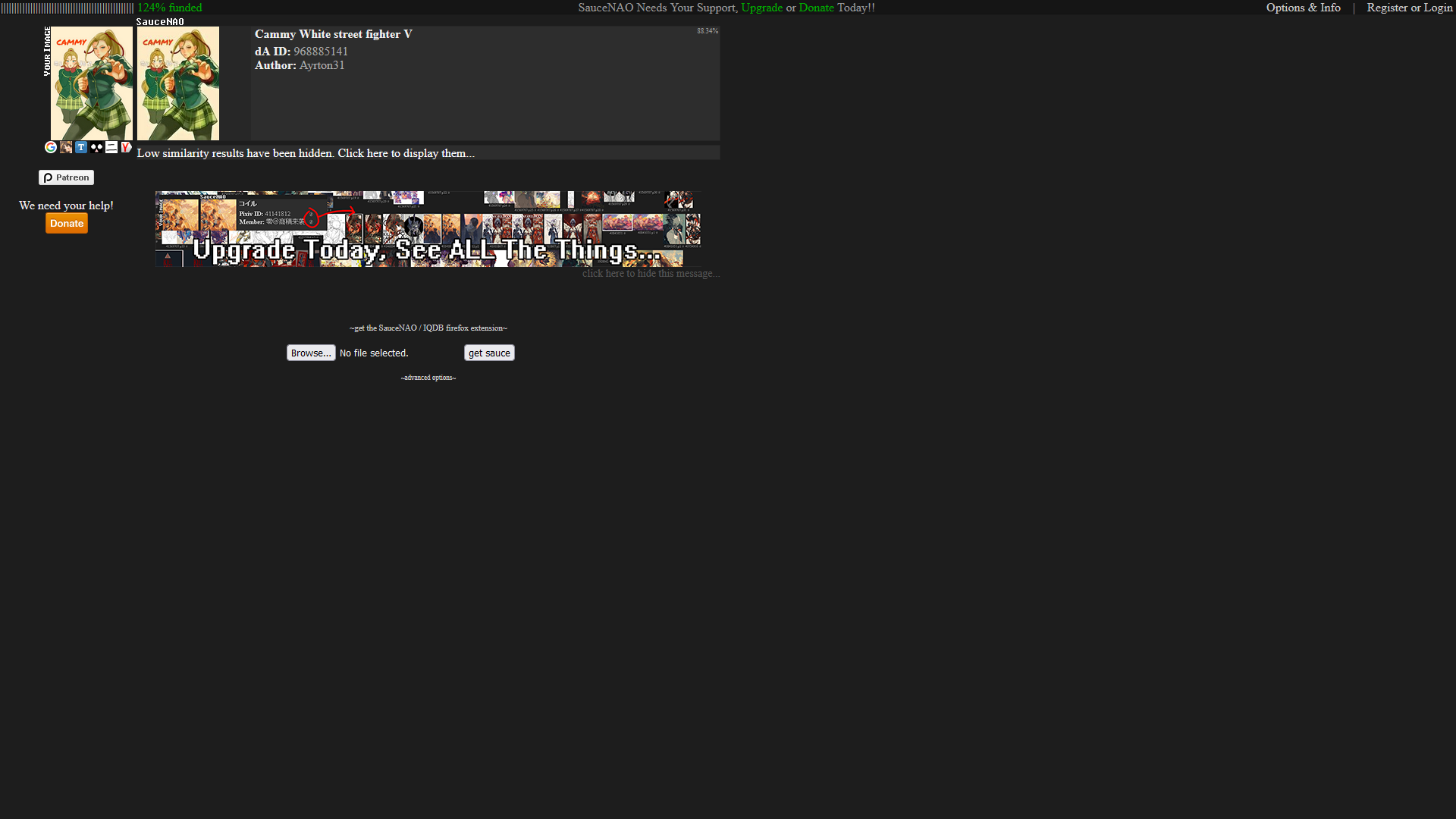Viewport: 1456px width, 819px height.
Task: Click the 88.34% similarity value
Action: [708, 31]
